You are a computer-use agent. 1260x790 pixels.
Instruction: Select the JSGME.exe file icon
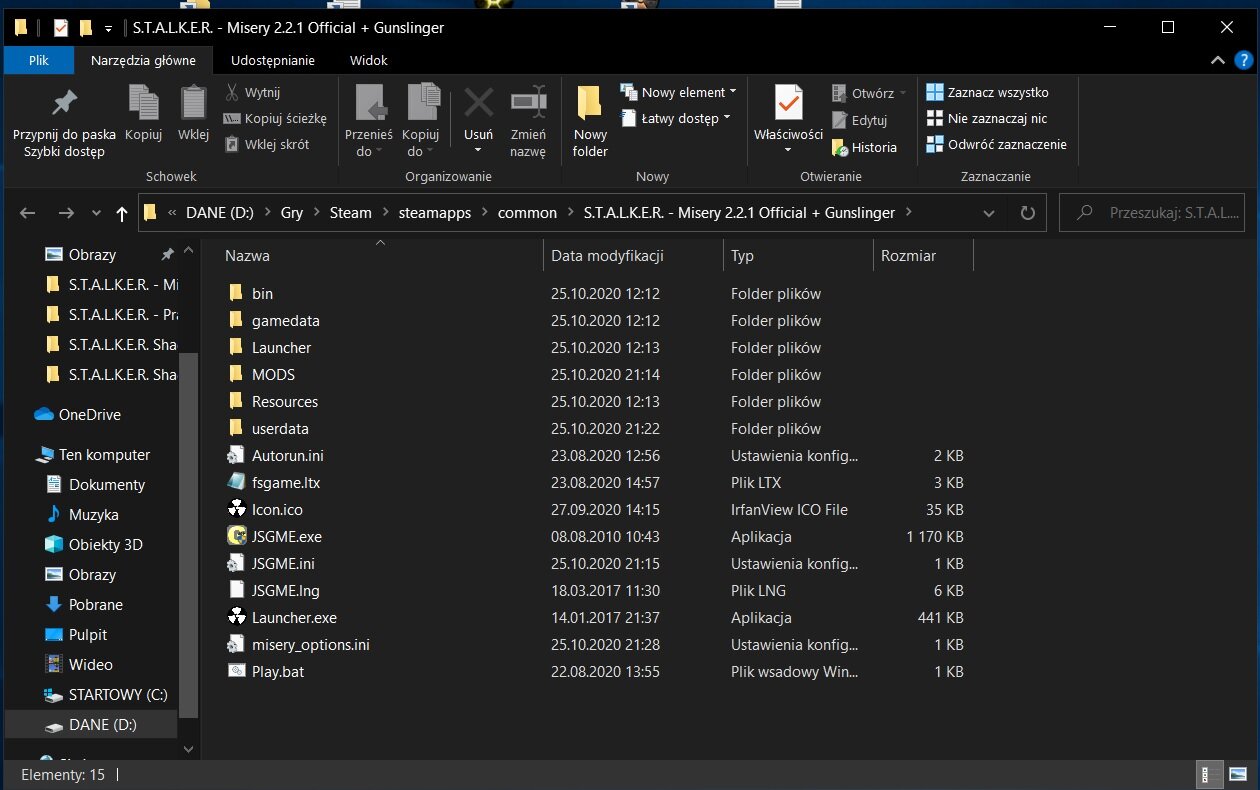pos(236,536)
